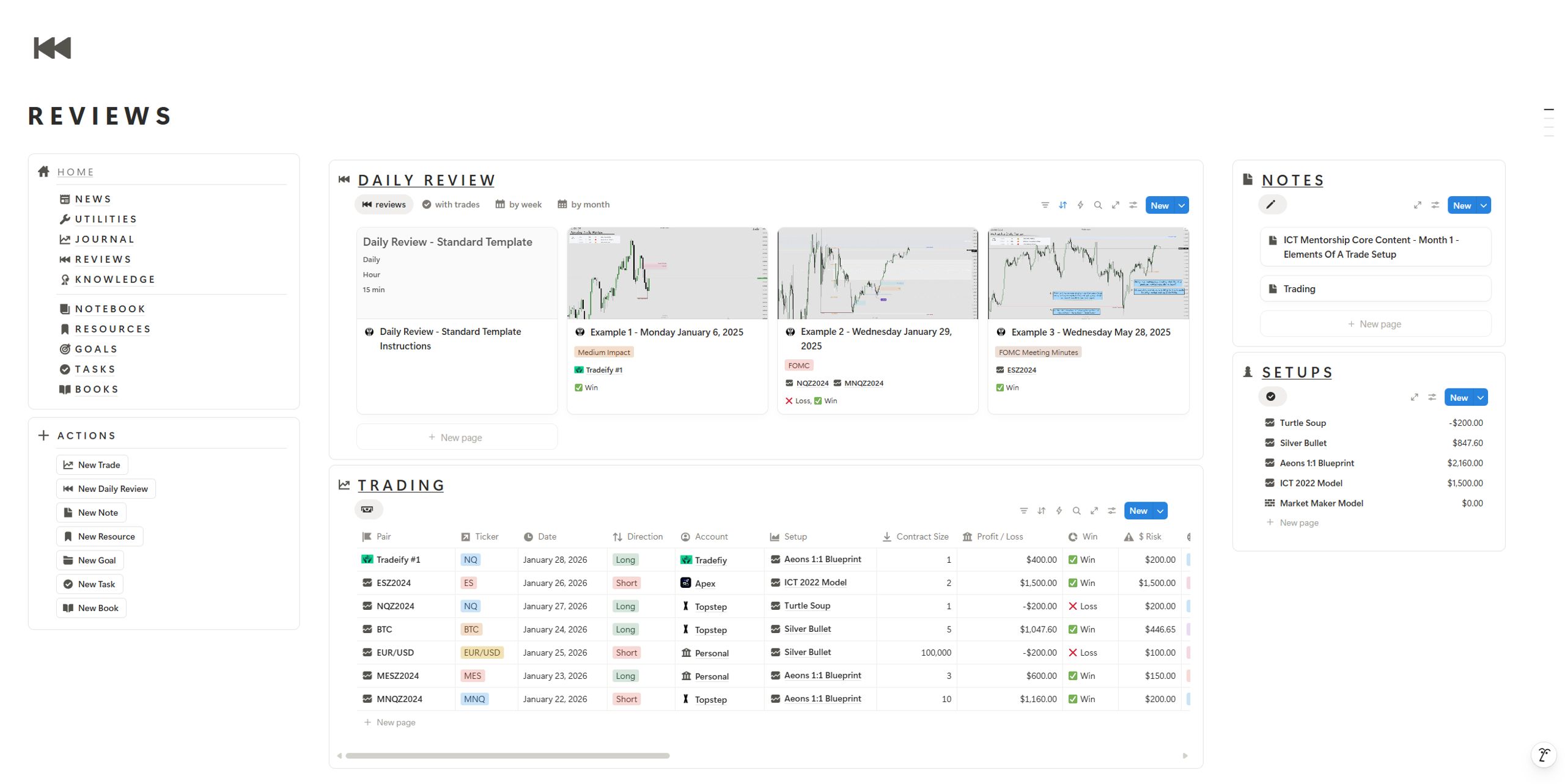Click the horizontal scrollbar under Trading table
The height and width of the screenshot is (784, 1565).
click(507, 756)
